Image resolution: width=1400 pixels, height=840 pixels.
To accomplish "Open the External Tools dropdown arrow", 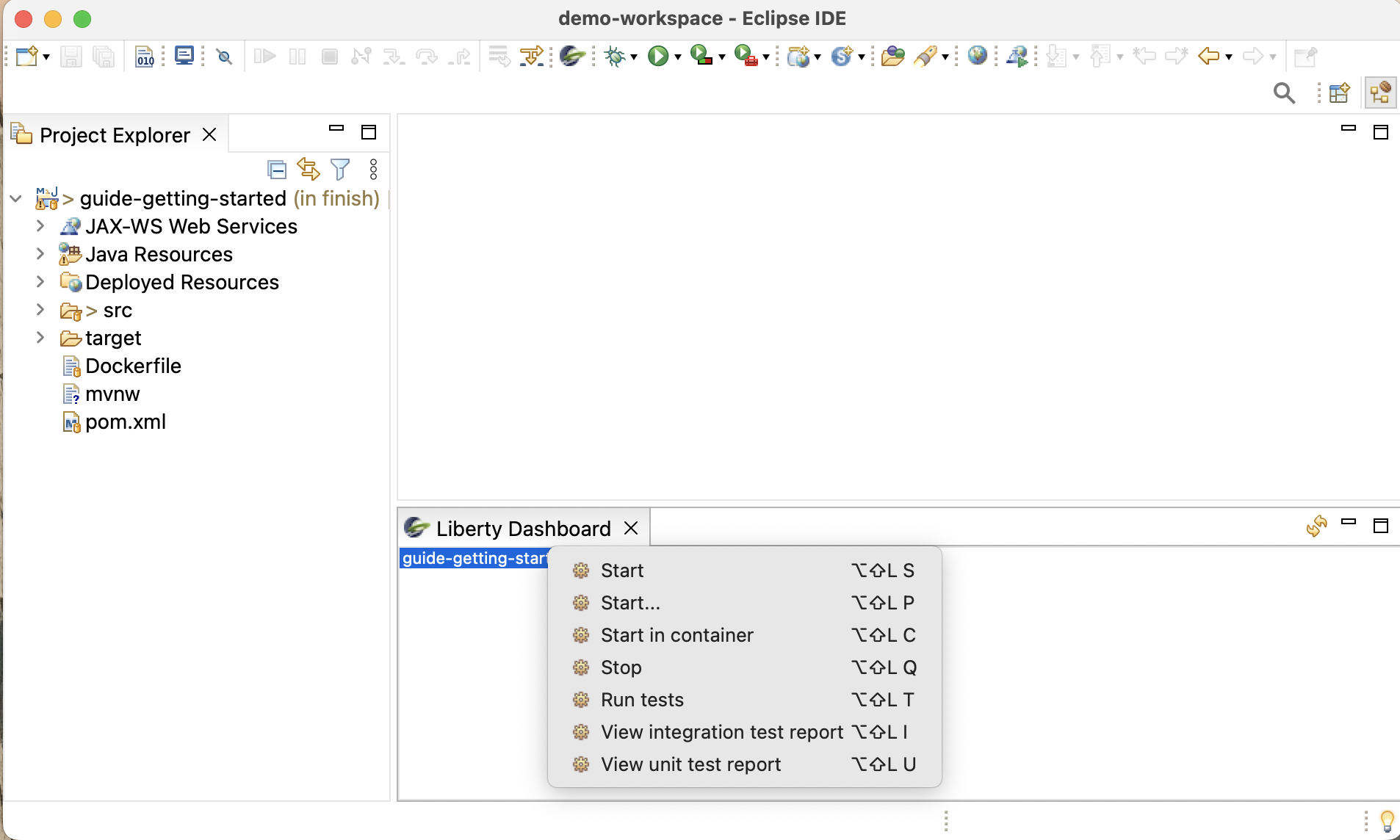I will pyautogui.click(x=765, y=57).
